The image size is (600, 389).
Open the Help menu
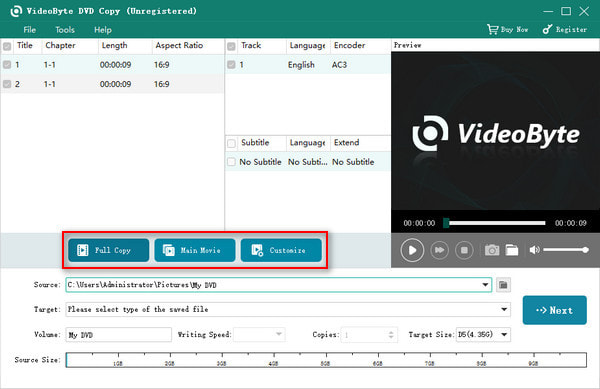coord(103,30)
